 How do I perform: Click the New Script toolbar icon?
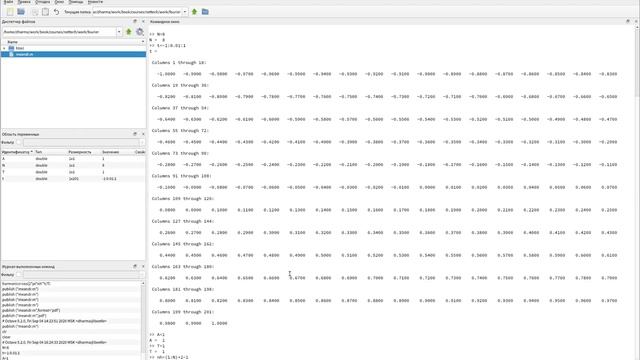[x=10, y=12]
